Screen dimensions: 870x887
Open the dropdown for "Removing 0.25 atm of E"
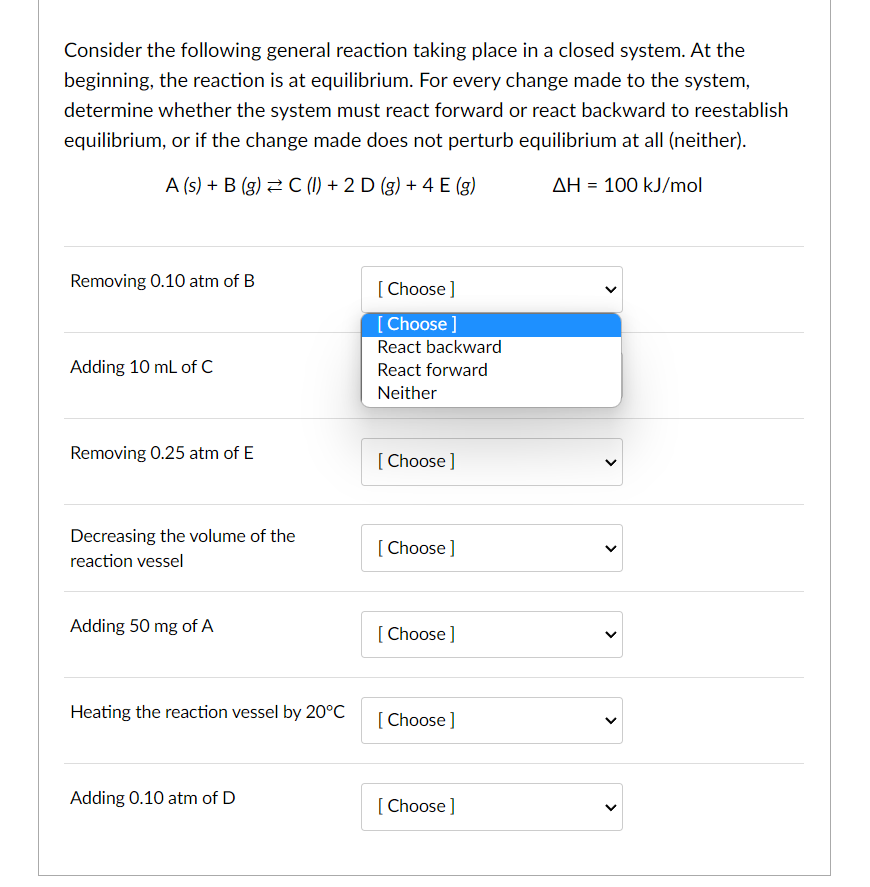[x=491, y=462]
